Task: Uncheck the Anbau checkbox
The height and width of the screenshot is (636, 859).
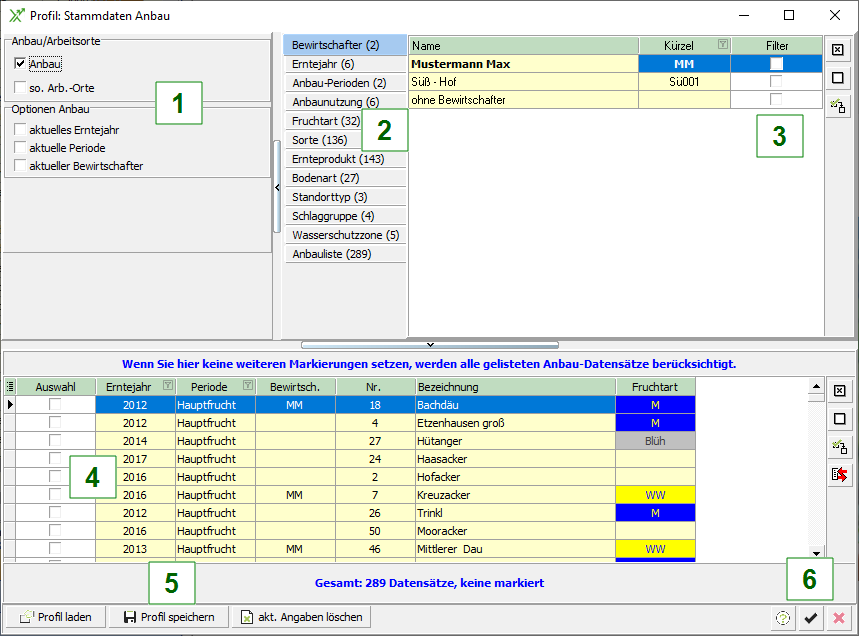Action: click(21, 64)
